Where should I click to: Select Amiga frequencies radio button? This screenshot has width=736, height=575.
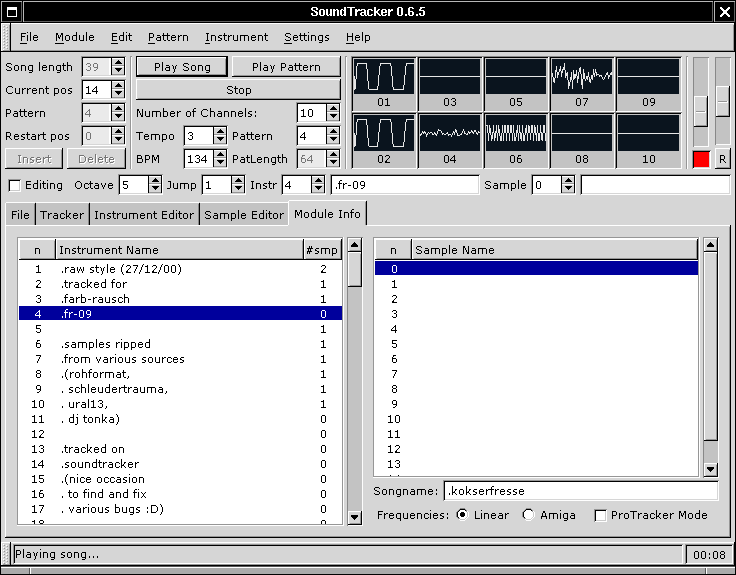tap(528, 515)
